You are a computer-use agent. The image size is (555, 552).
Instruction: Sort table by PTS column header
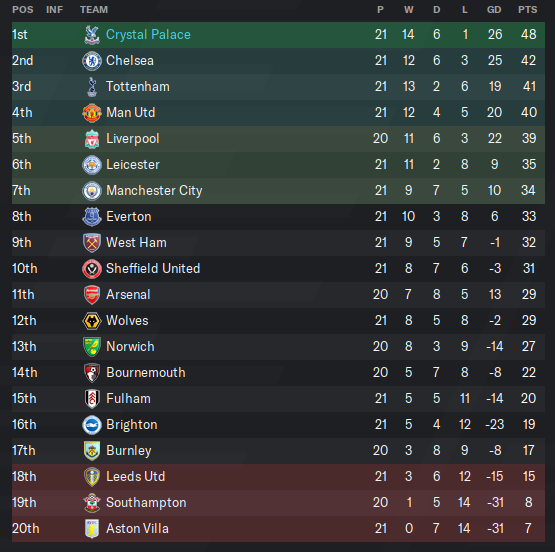pos(528,10)
